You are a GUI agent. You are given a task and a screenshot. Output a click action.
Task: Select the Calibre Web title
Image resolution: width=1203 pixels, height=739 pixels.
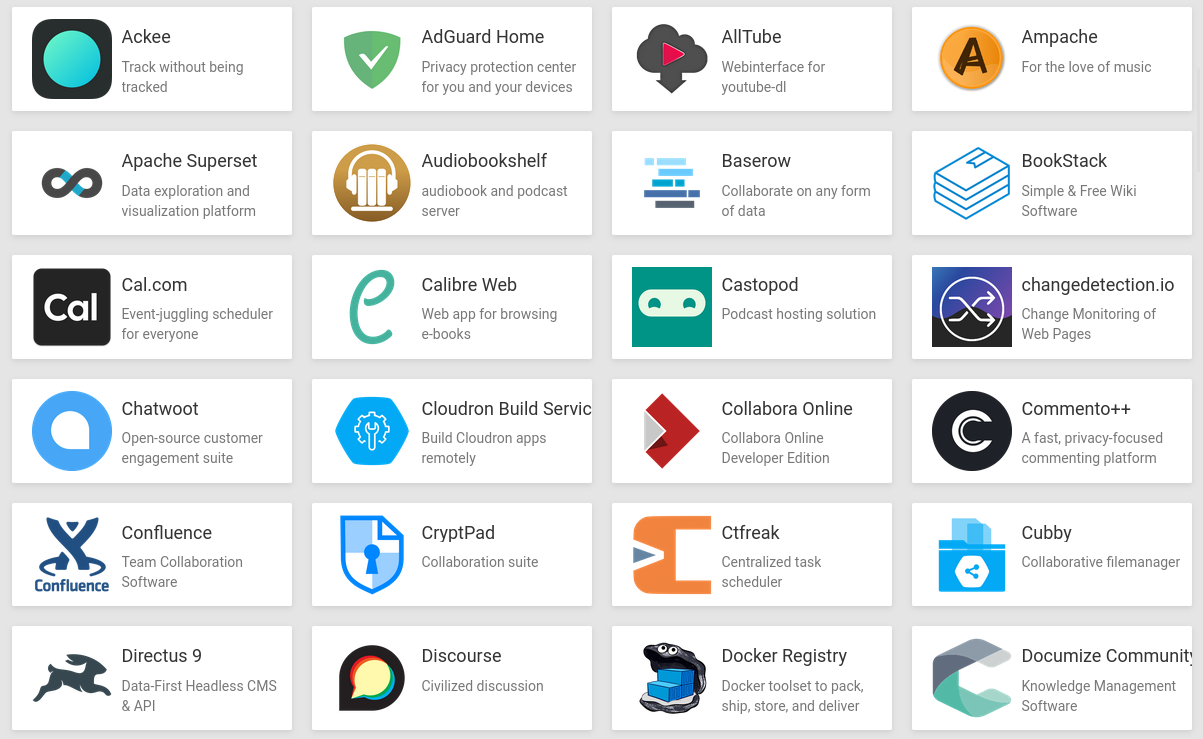469,285
